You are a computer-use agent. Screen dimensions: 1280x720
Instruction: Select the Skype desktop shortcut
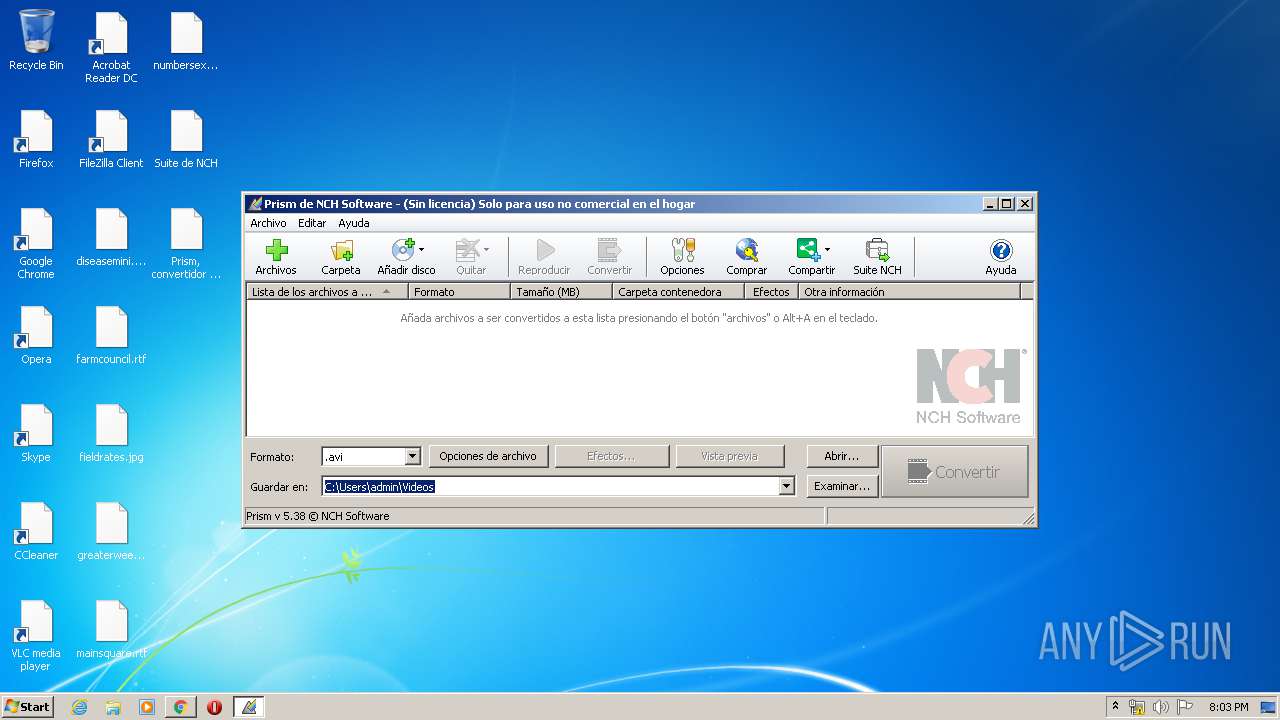point(36,433)
